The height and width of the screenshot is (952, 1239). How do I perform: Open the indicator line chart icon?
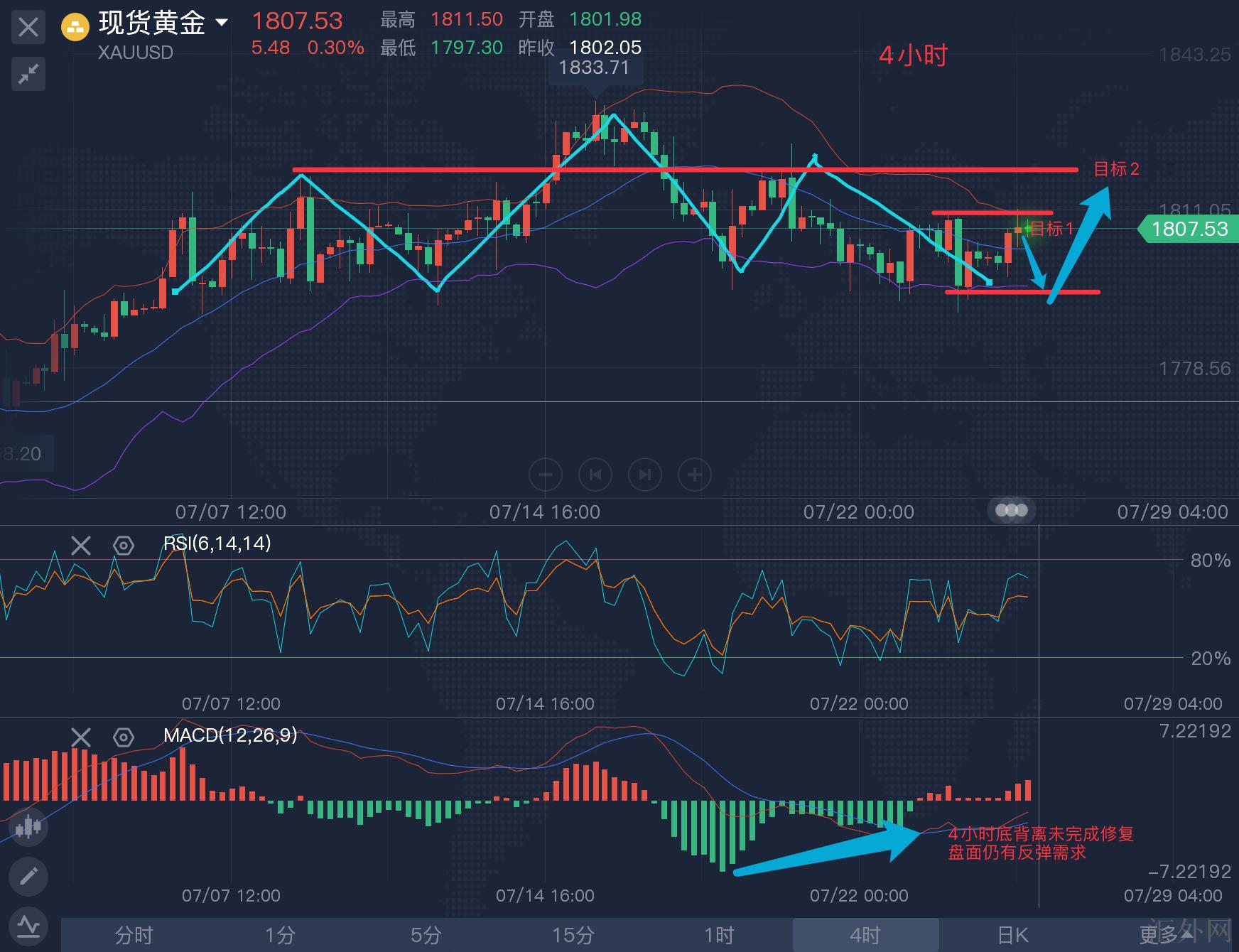pyautogui.click(x=28, y=926)
